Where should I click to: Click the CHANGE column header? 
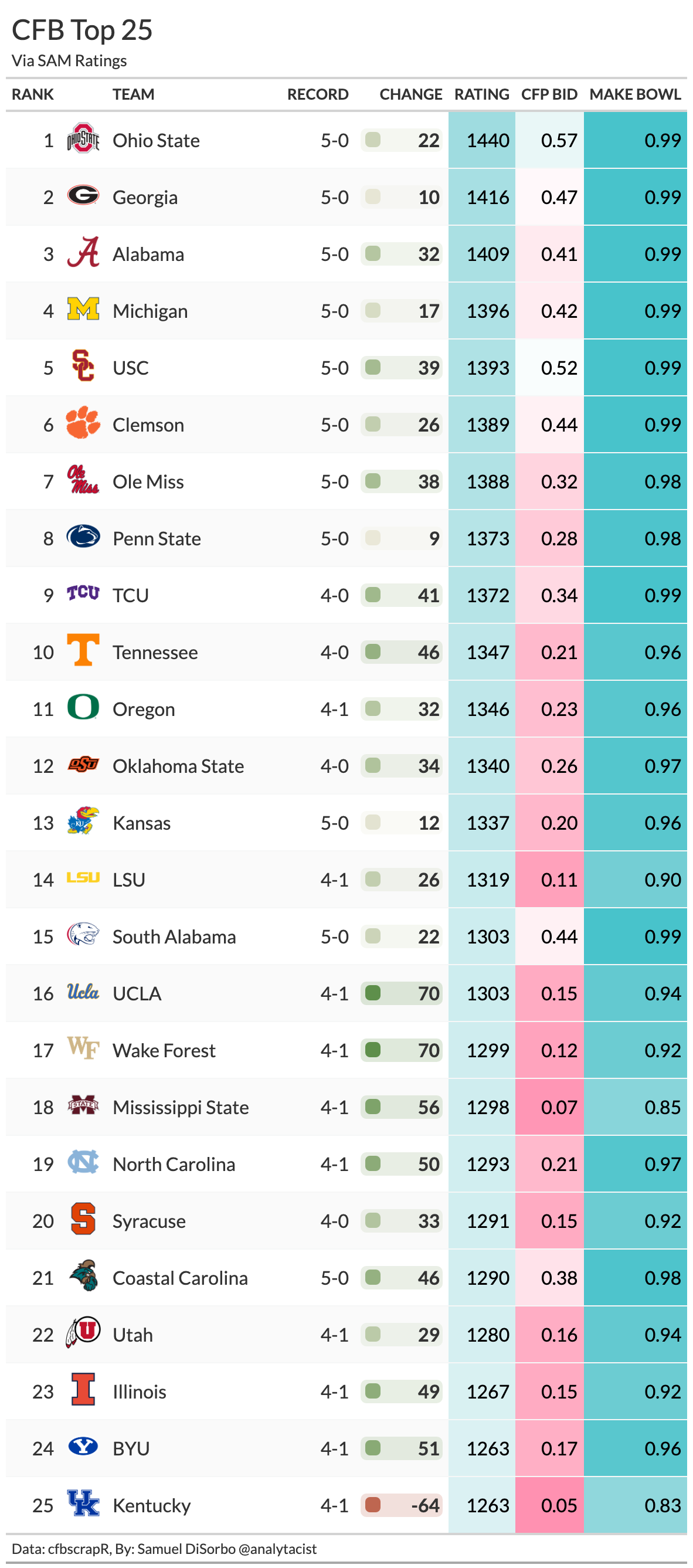pos(410,94)
